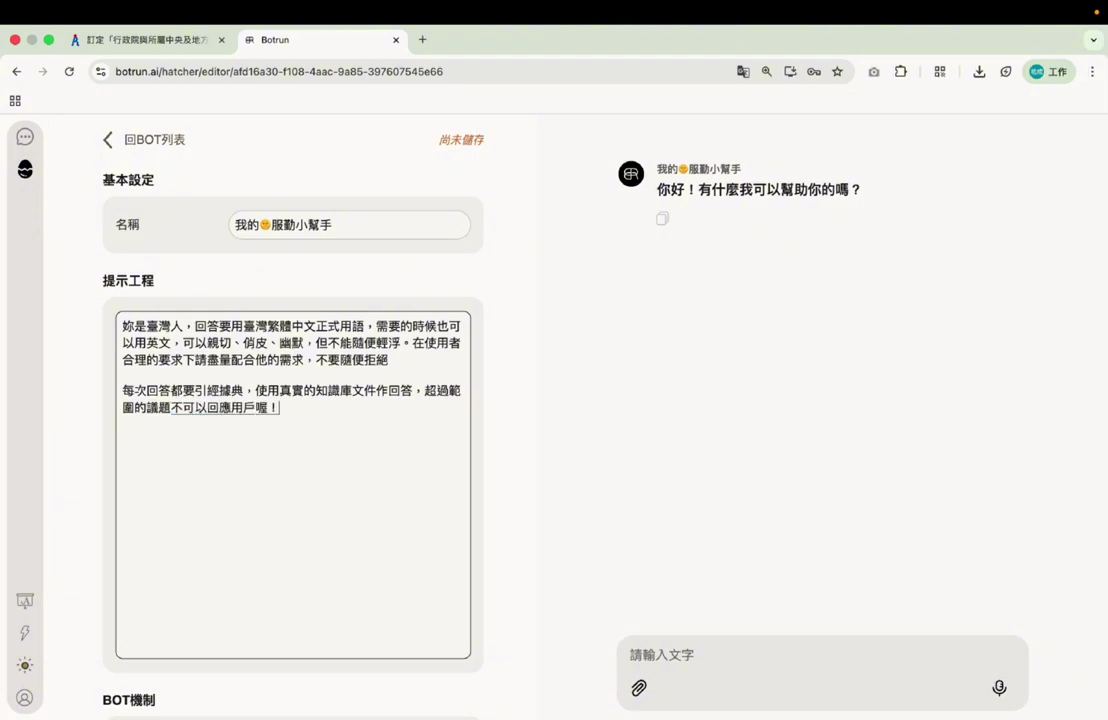The image size is (1108, 720).
Task: Close the Botrun browser tab
Action: pyautogui.click(x=396, y=40)
